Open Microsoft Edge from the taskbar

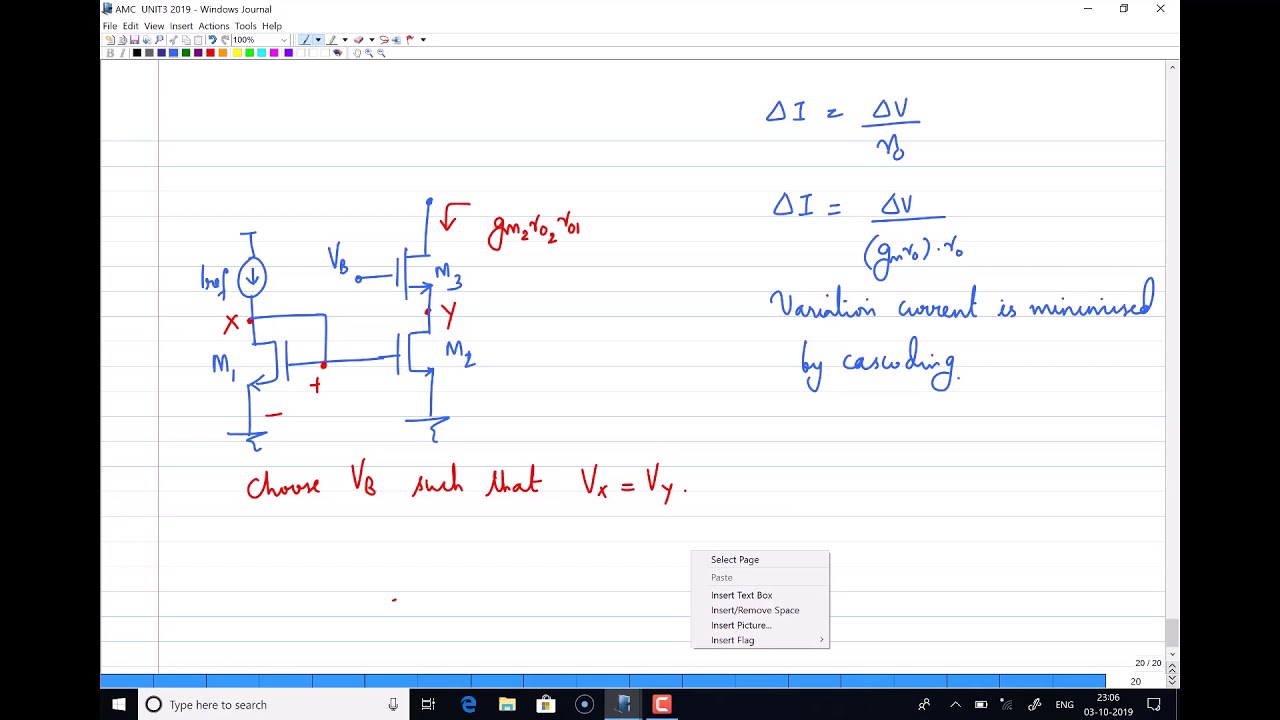pos(468,705)
